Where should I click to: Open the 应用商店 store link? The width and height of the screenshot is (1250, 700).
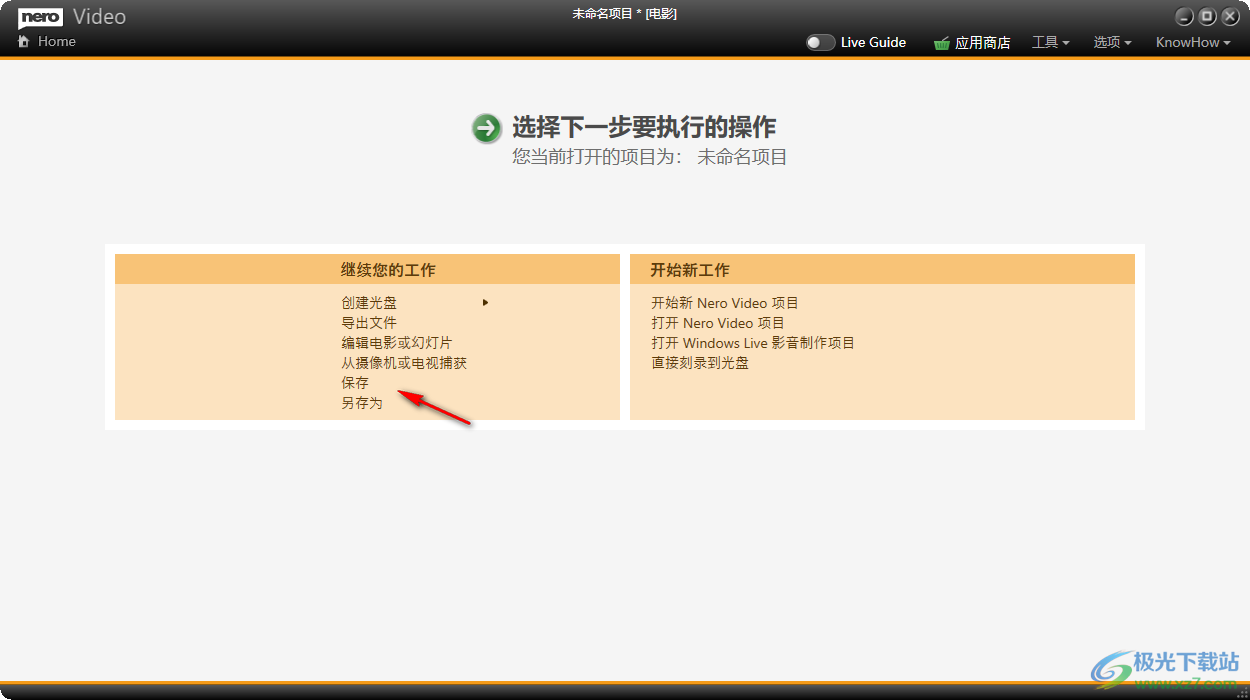[x=982, y=43]
